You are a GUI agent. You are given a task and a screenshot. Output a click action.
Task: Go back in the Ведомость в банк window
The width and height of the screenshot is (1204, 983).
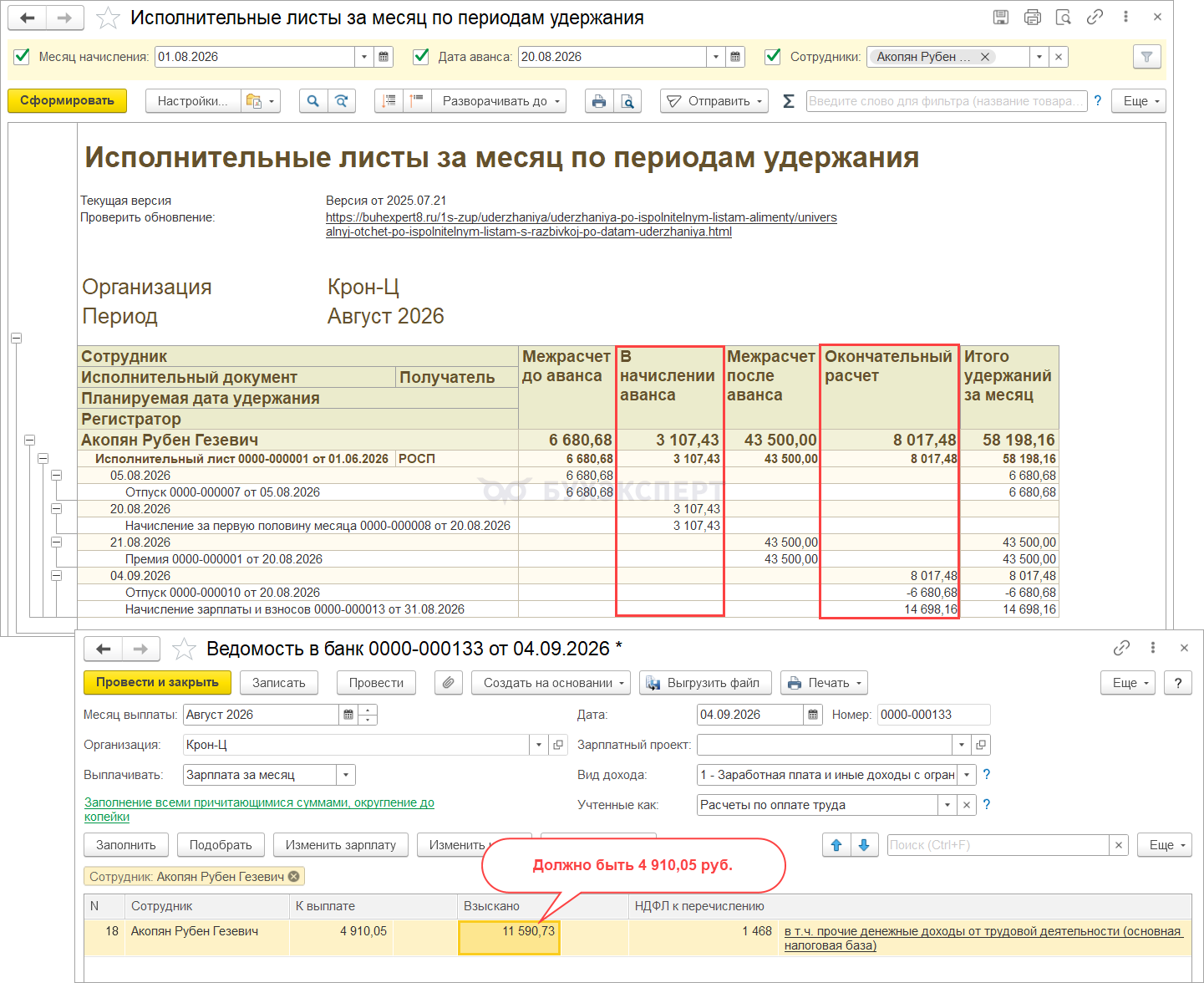(104, 649)
